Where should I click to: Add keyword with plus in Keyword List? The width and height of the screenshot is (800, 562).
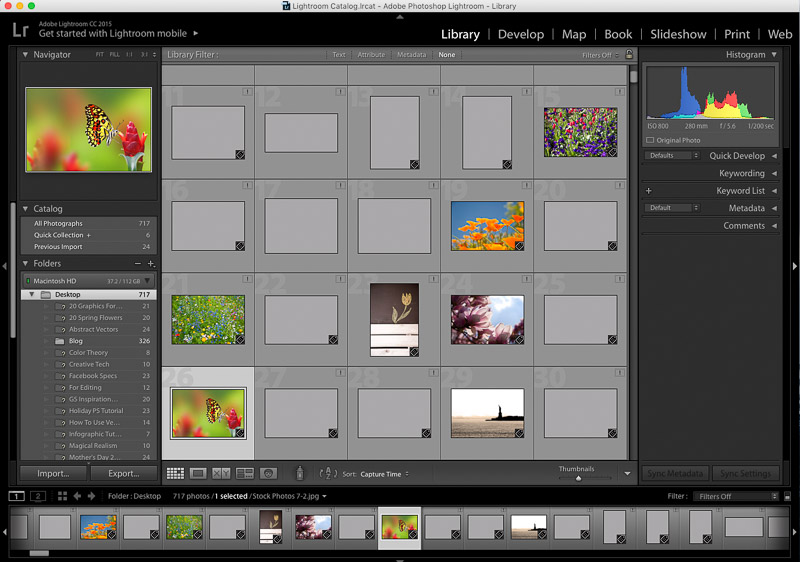click(x=648, y=191)
